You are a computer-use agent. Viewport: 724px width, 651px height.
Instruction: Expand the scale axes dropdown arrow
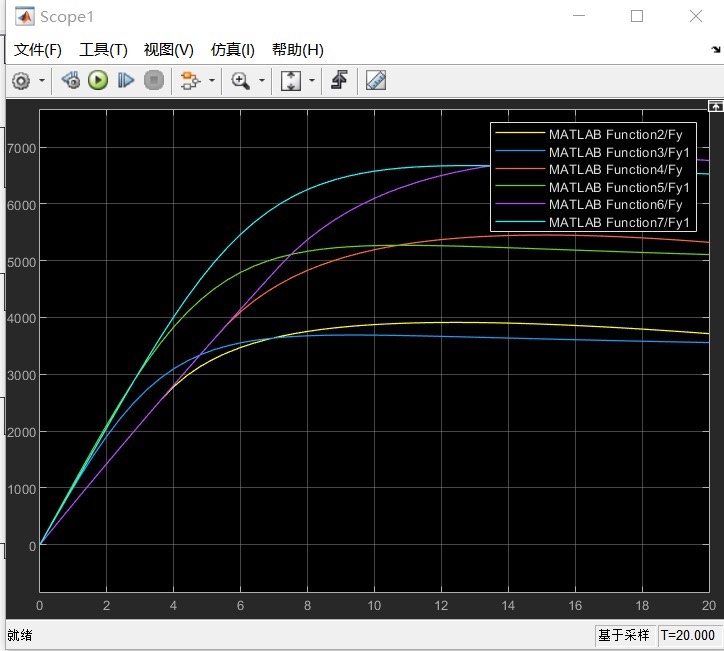(312, 81)
